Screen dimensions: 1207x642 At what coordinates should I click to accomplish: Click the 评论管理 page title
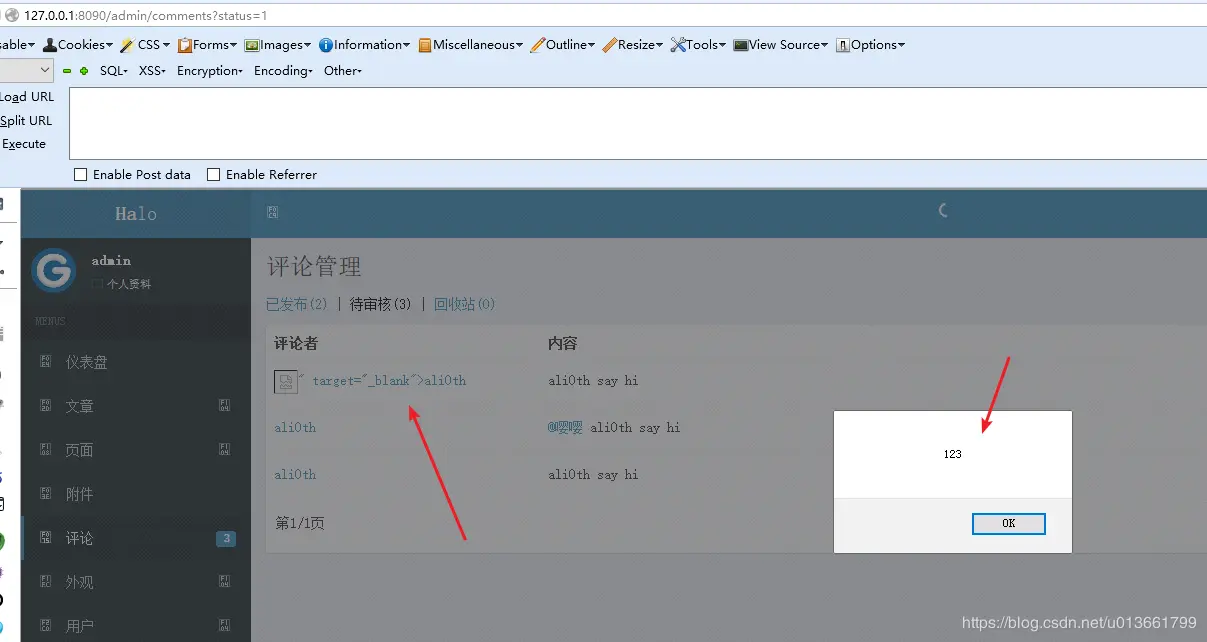click(314, 267)
